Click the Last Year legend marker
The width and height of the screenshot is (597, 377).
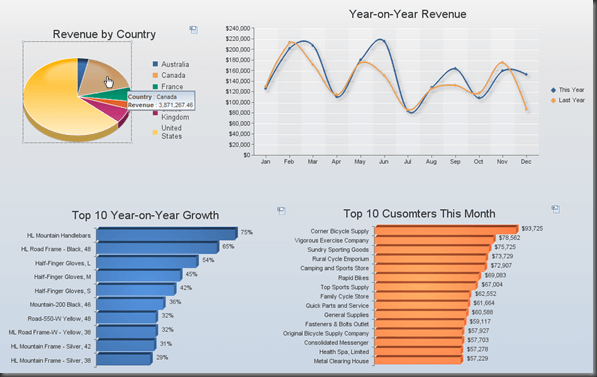coord(553,101)
